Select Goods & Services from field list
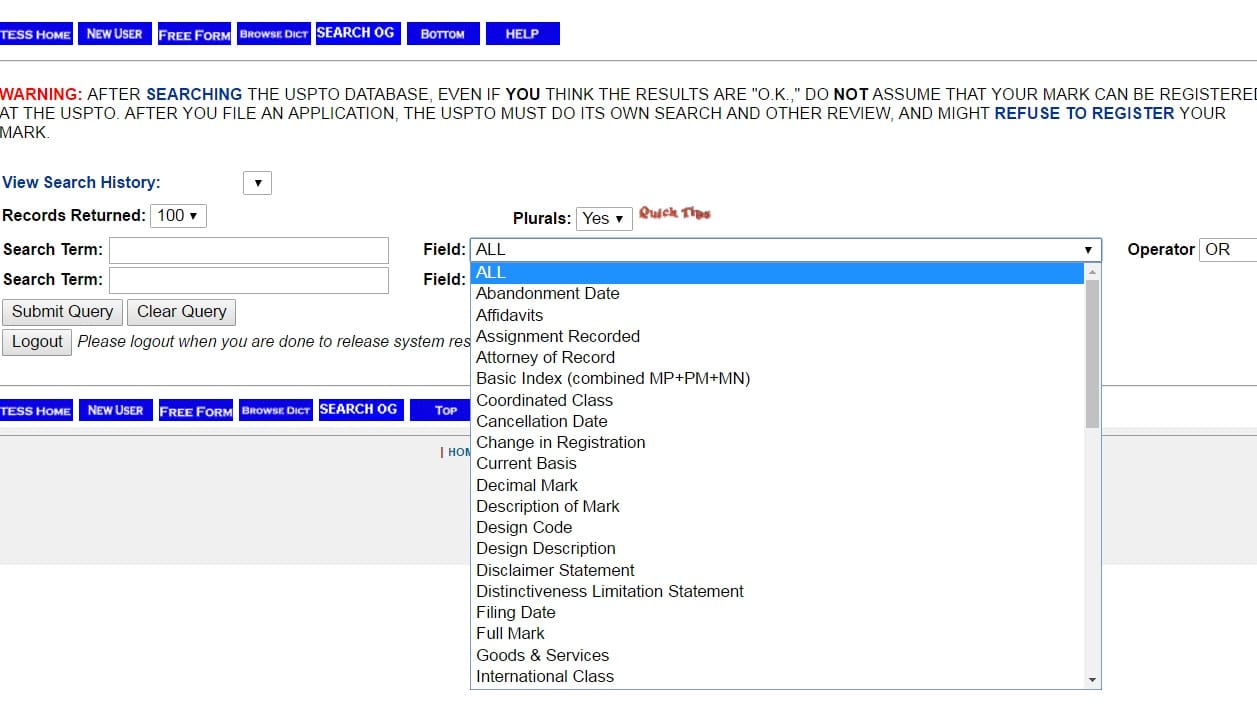Screen dimensions: 1257x723 pyautogui.click(x=542, y=655)
